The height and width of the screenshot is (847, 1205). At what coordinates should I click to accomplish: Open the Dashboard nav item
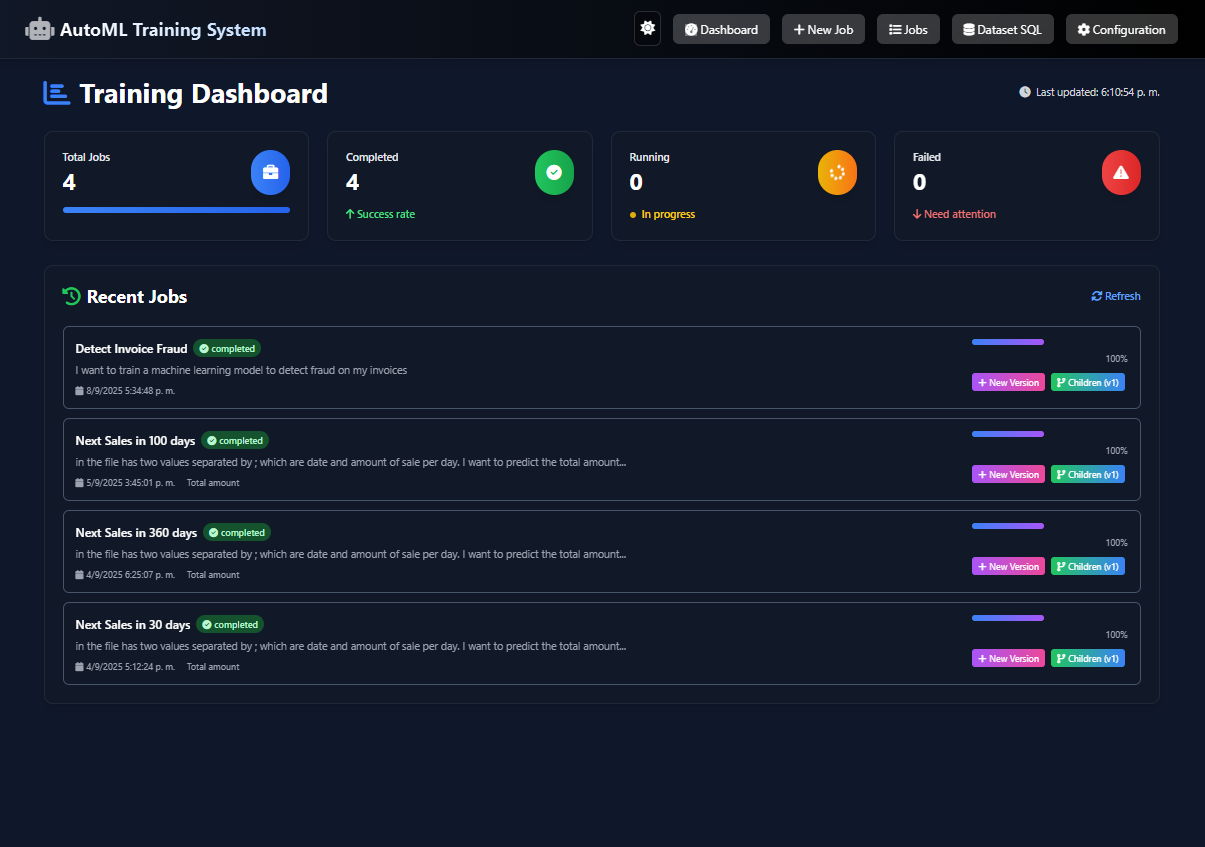click(x=721, y=30)
